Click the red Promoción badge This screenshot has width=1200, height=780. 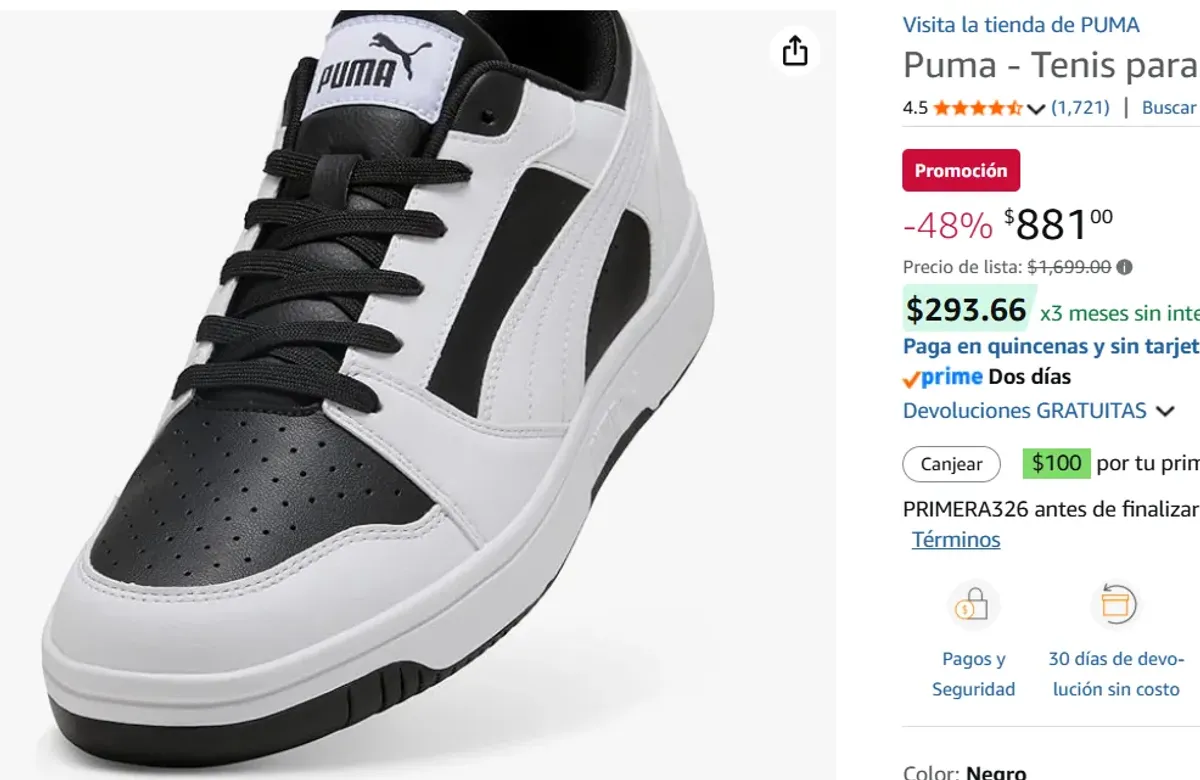[x=961, y=170]
